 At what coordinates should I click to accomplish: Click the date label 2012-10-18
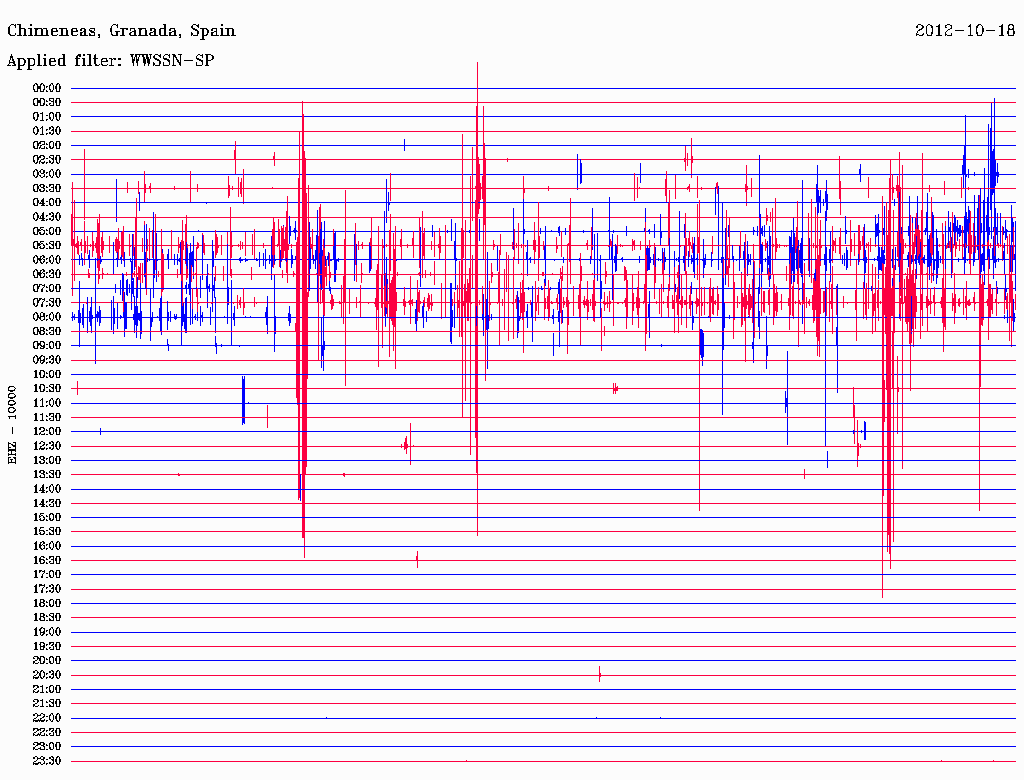pos(965,30)
